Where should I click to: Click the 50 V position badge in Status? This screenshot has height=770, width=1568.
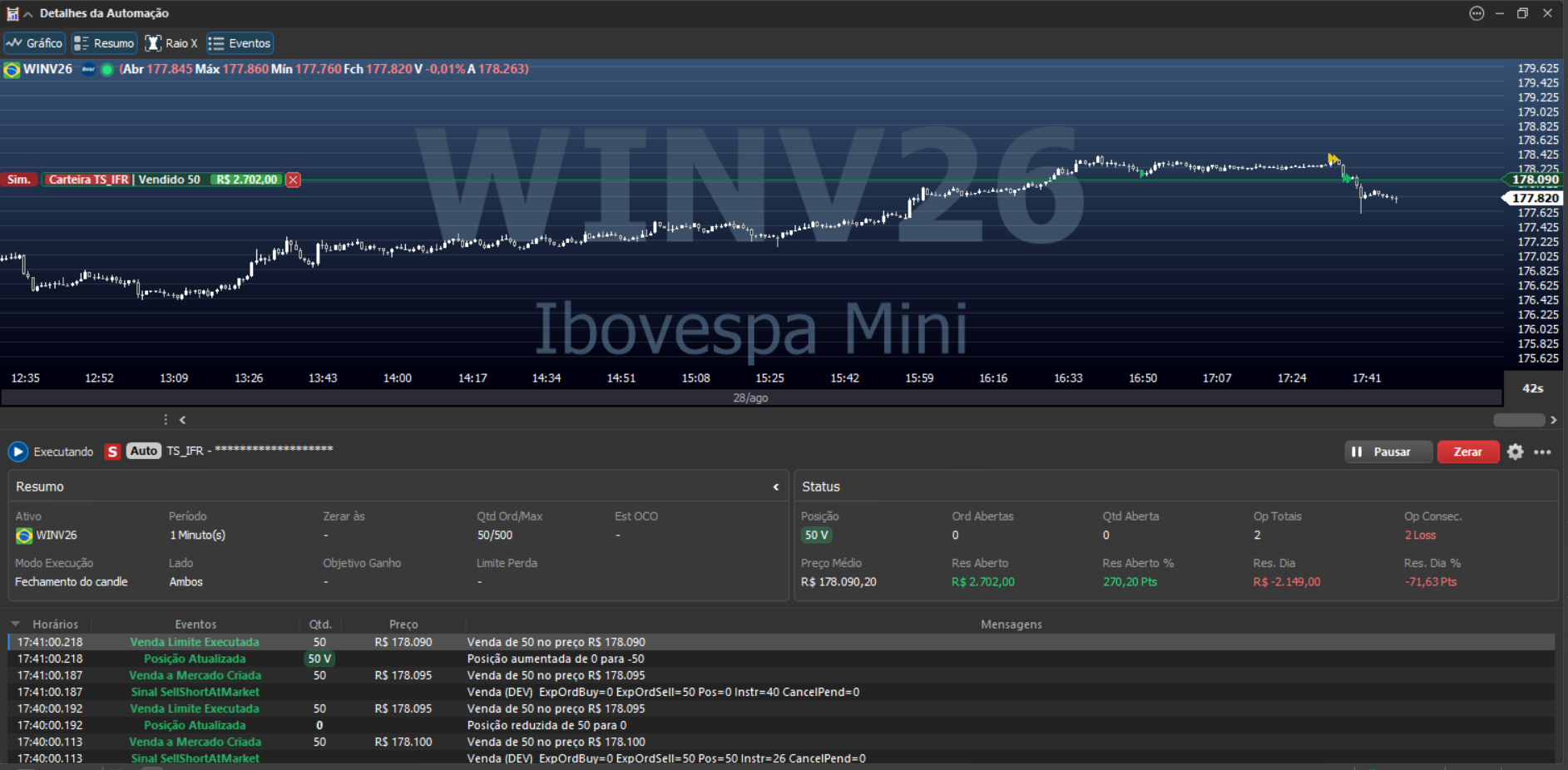click(816, 536)
